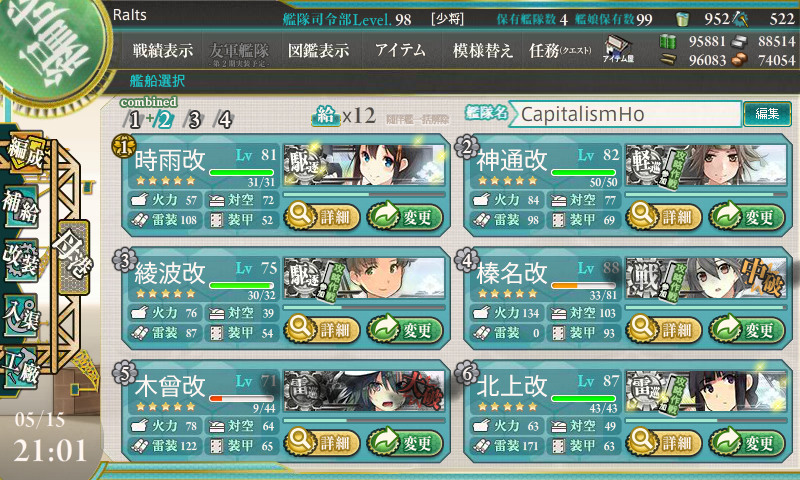Image resolution: width=800 pixels, height=480 pixels.
Task: Open the アイテム屋 item shop icon
Action: (x=618, y=49)
